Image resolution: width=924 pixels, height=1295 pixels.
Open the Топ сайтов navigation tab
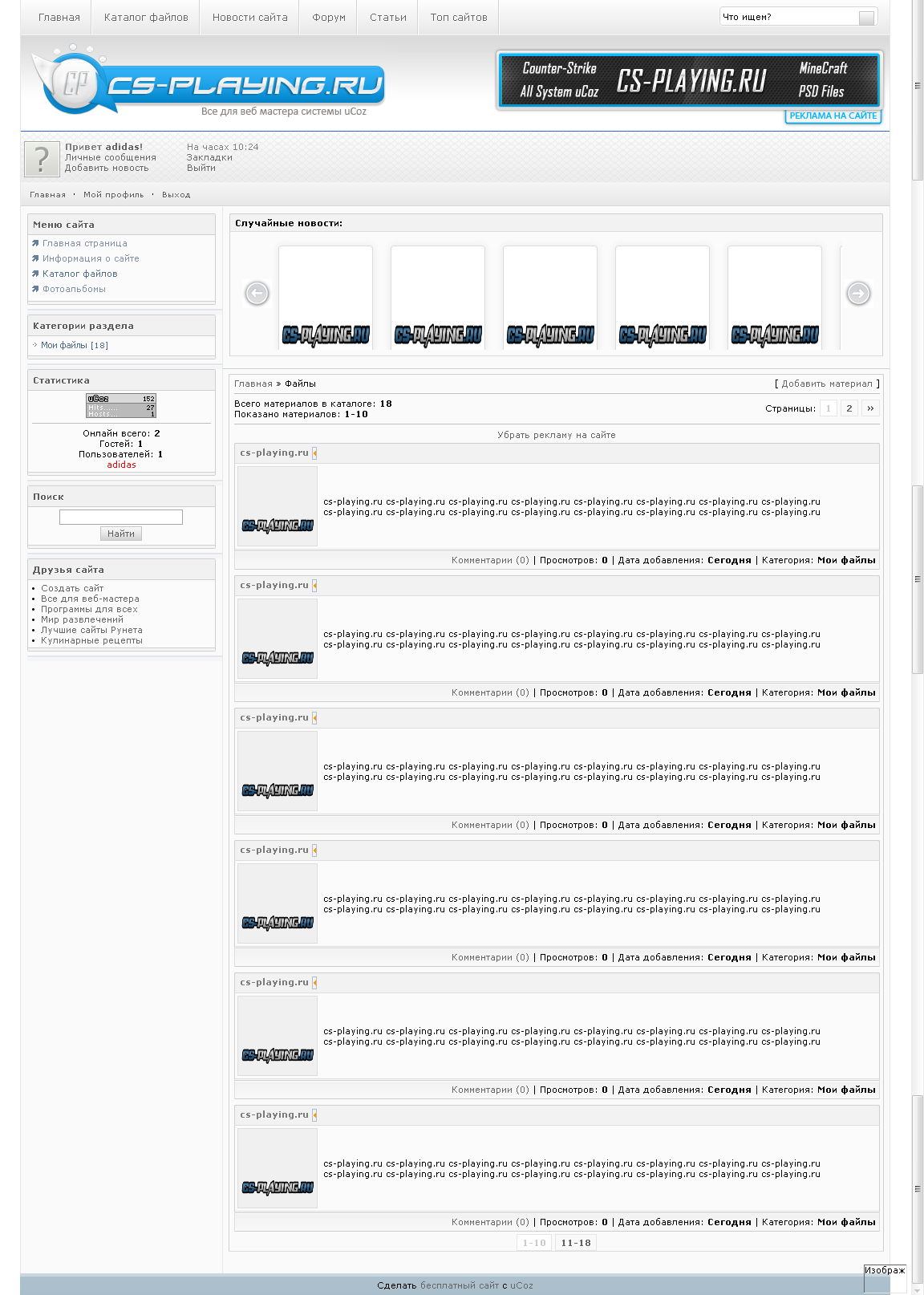click(x=459, y=17)
